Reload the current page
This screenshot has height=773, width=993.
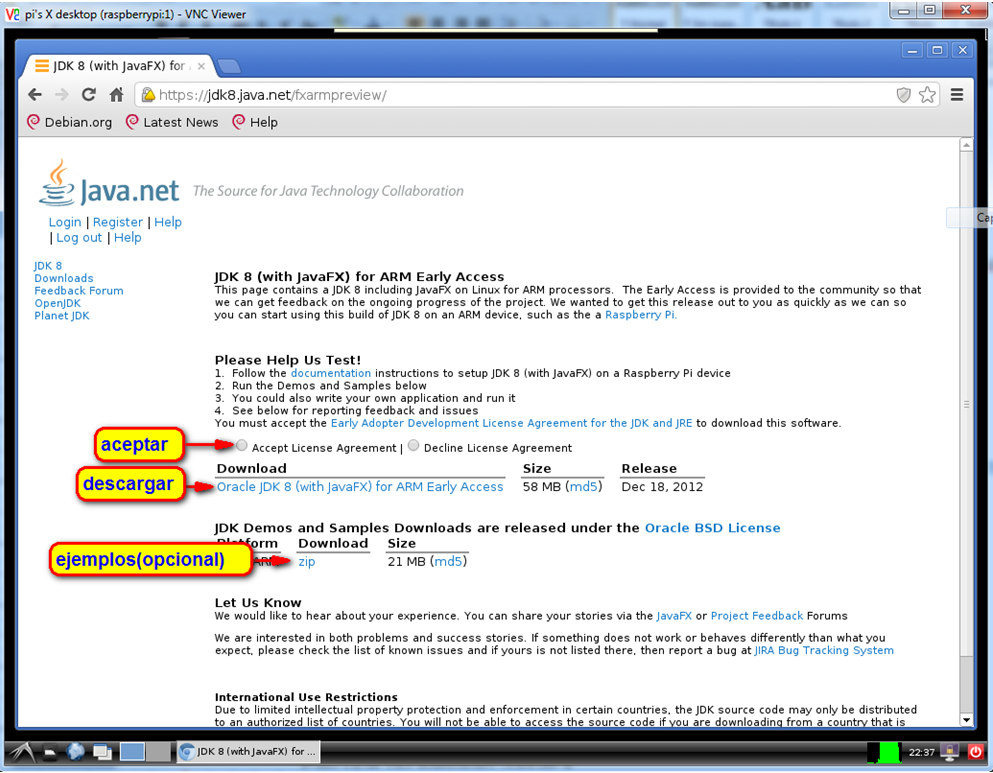[89, 95]
